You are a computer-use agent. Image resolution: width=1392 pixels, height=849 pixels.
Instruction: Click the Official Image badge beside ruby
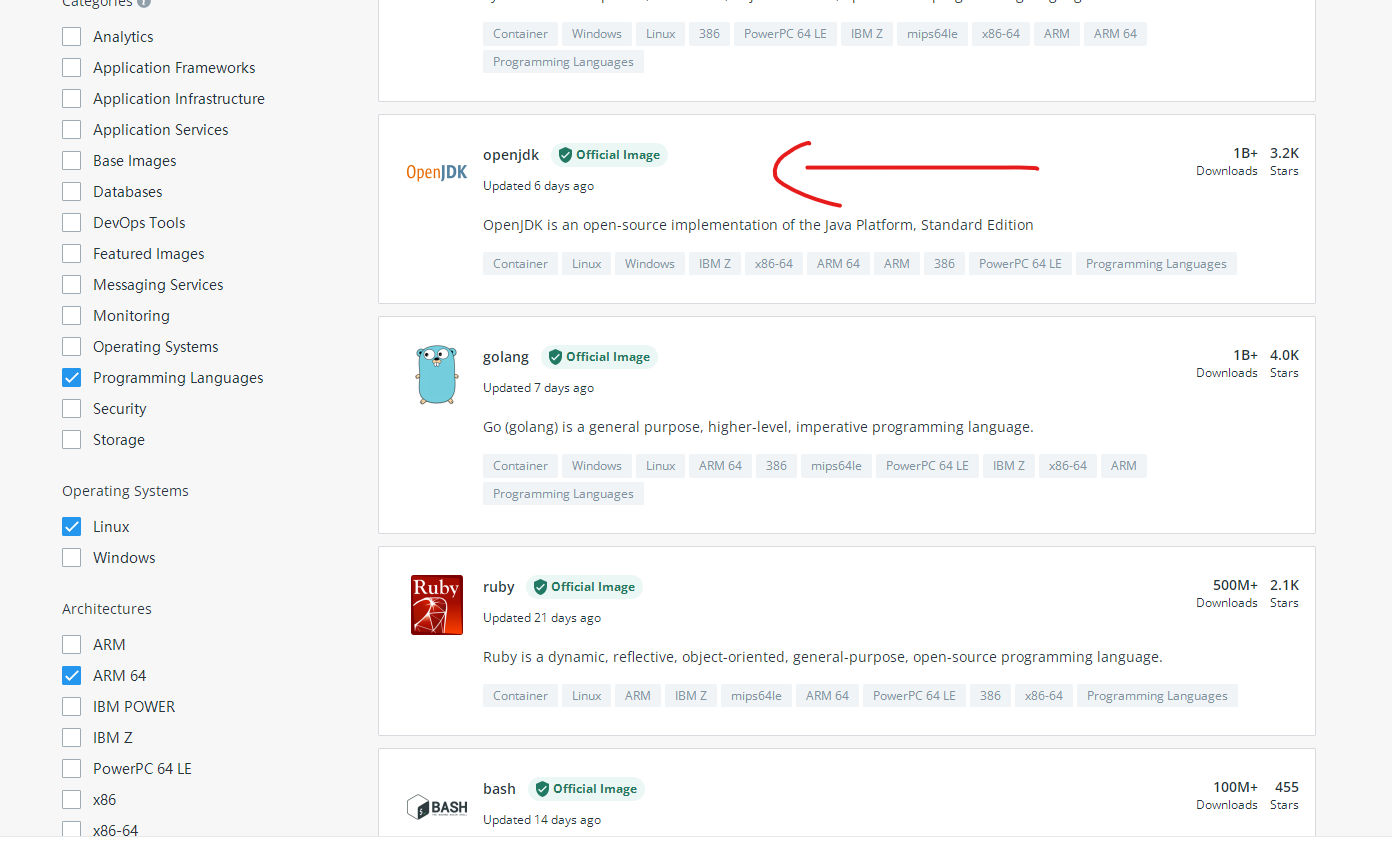pos(584,586)
